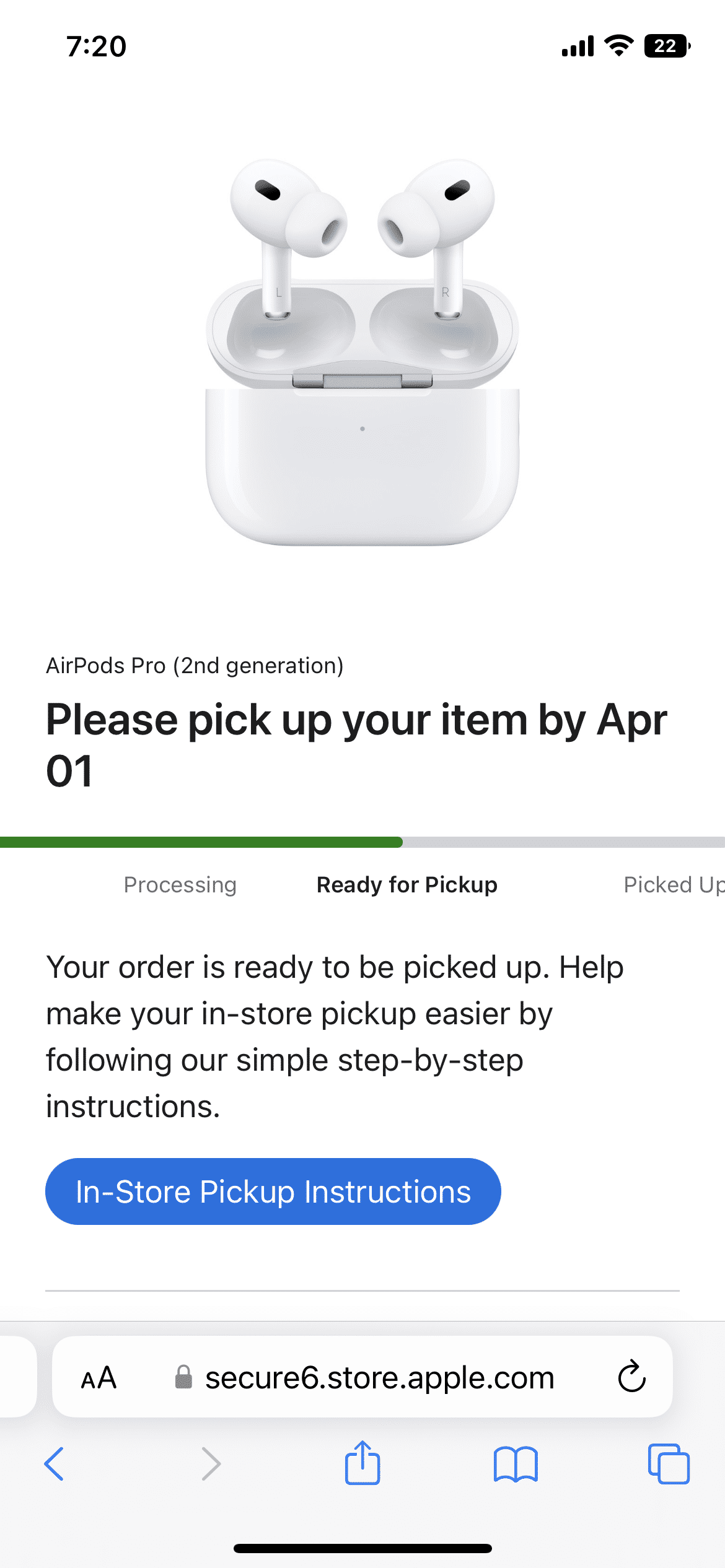Image resolution: width=725 pixels, height=1568 pixels.
Task: Tap the lock icon in address bar
Action: coord(183,1377)
